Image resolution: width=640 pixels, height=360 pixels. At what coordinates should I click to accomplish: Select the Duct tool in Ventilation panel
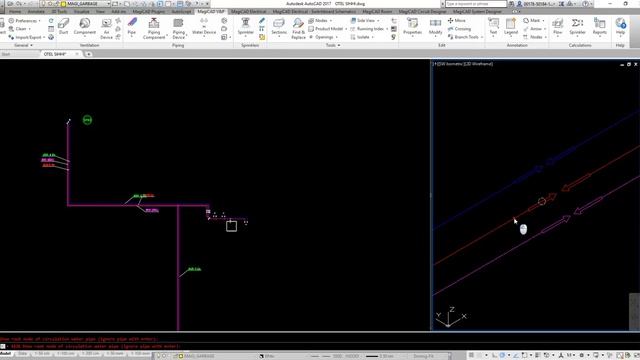point(64,27)
